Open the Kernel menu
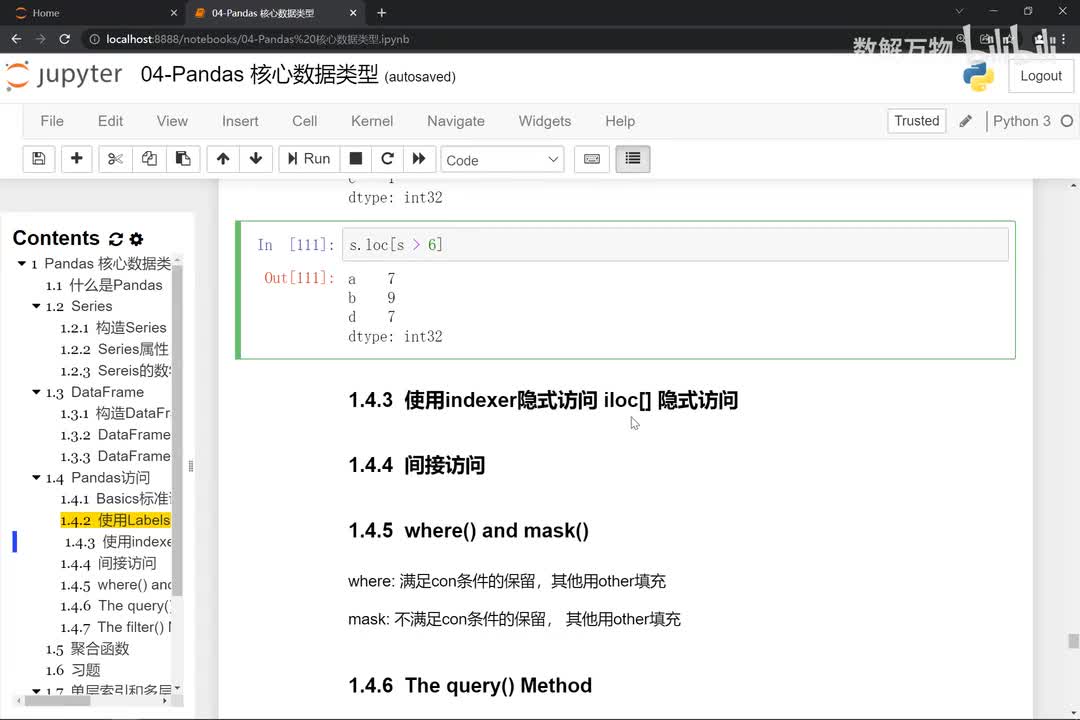 [x=372, y=121]
